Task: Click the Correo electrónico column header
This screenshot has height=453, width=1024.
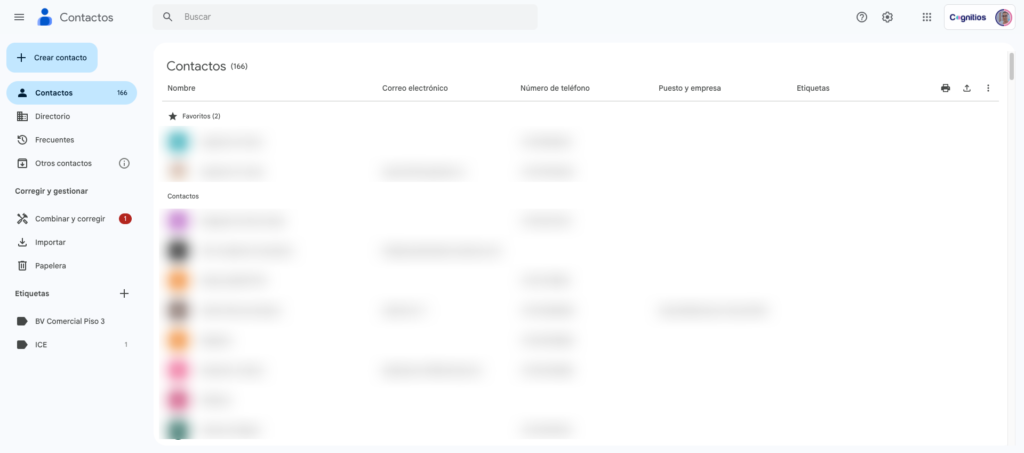Action: coord(415,88)
